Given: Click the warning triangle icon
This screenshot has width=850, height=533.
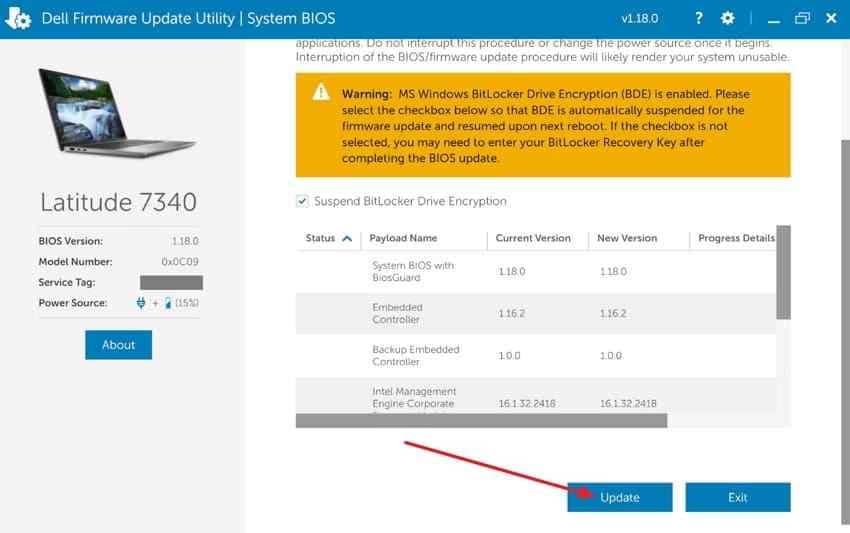Looking at the screenshot, I should [321, 92].
